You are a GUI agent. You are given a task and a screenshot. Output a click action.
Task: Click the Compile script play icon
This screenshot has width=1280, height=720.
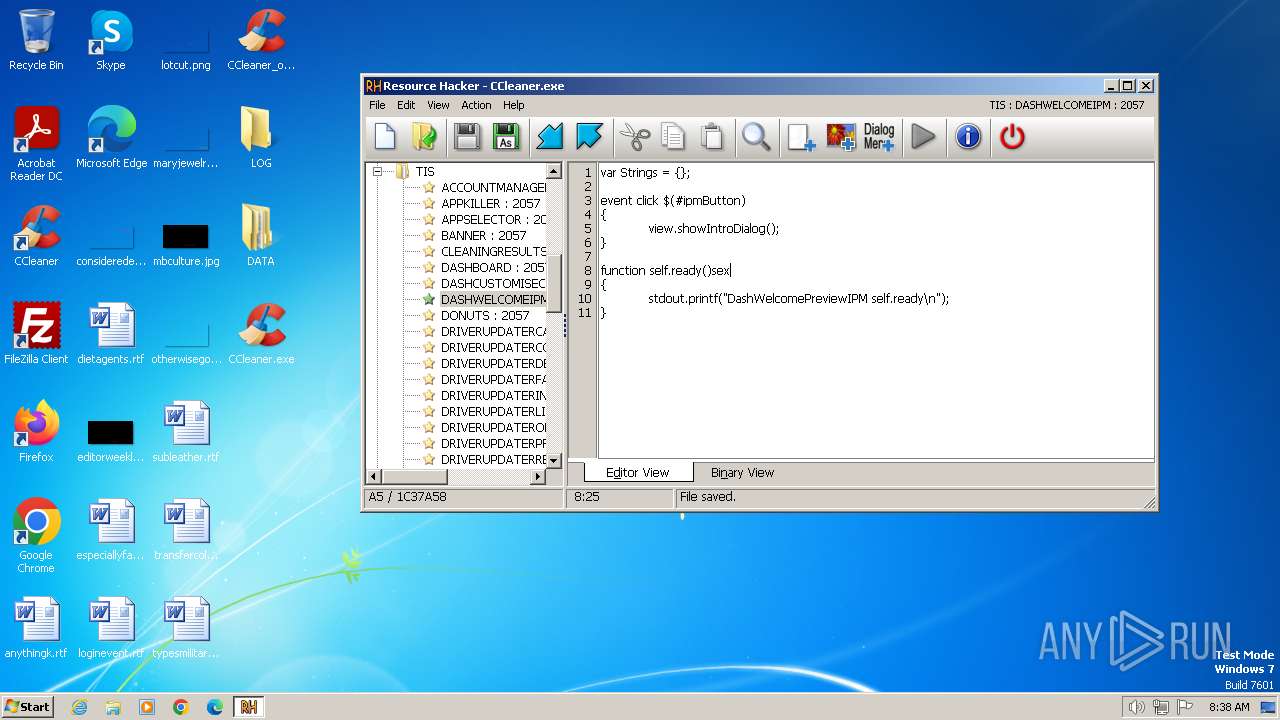tap(923, 137)
